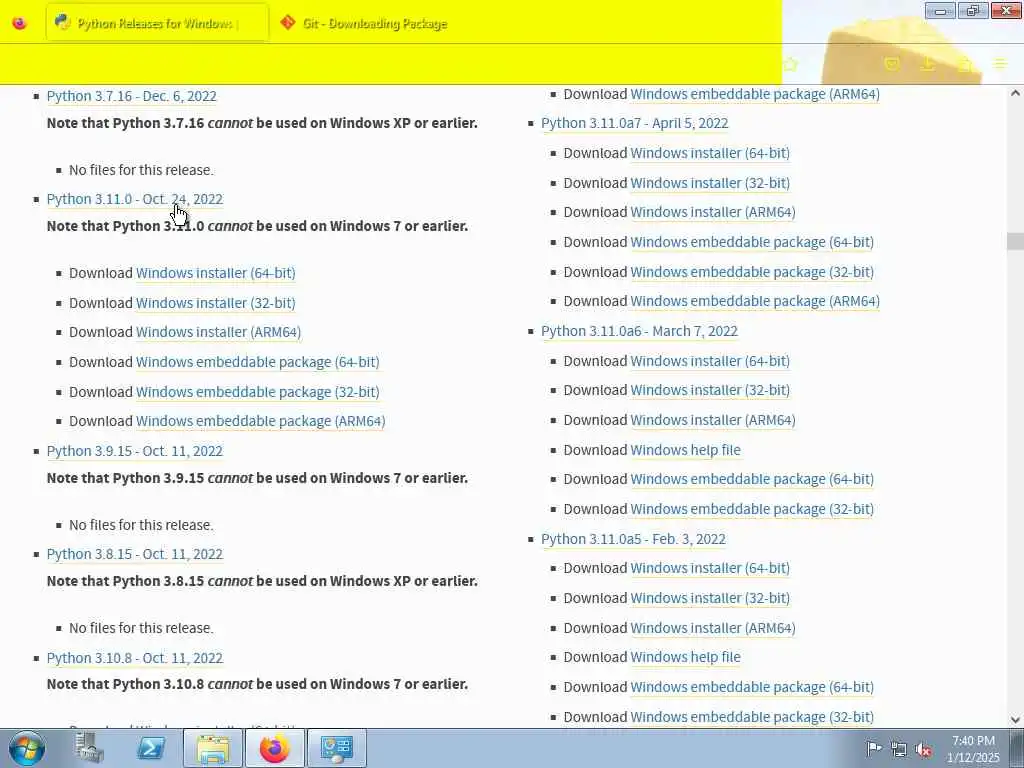Download 3.11.0a7 Windows installer (32-bit)

(x=710, y=183)
